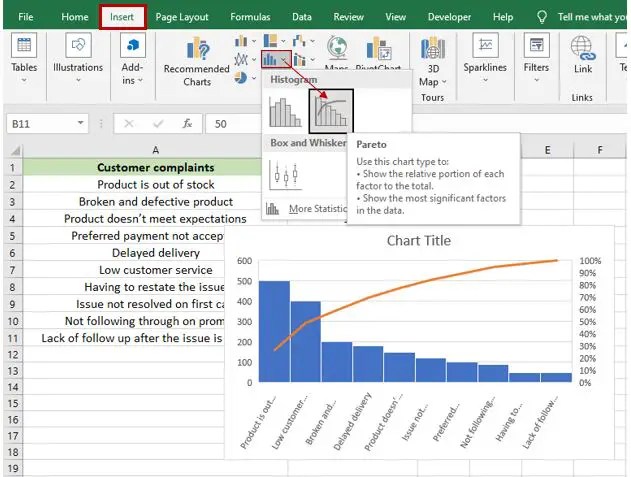Screen dimensions: 631x477
Task: Expand the line chart dropdown arrow
Action: [x=254, y=60]
